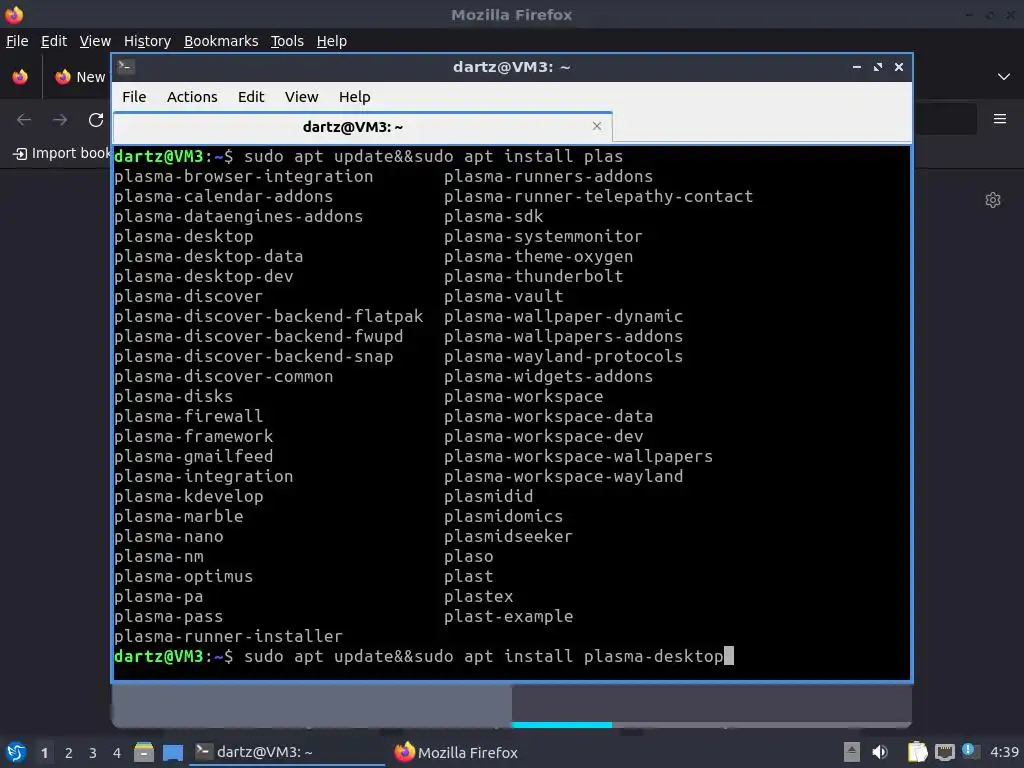Click Firefox back arrow button
The height and width of the screenshot is (768, 1024).
click(x=24, y=120)
